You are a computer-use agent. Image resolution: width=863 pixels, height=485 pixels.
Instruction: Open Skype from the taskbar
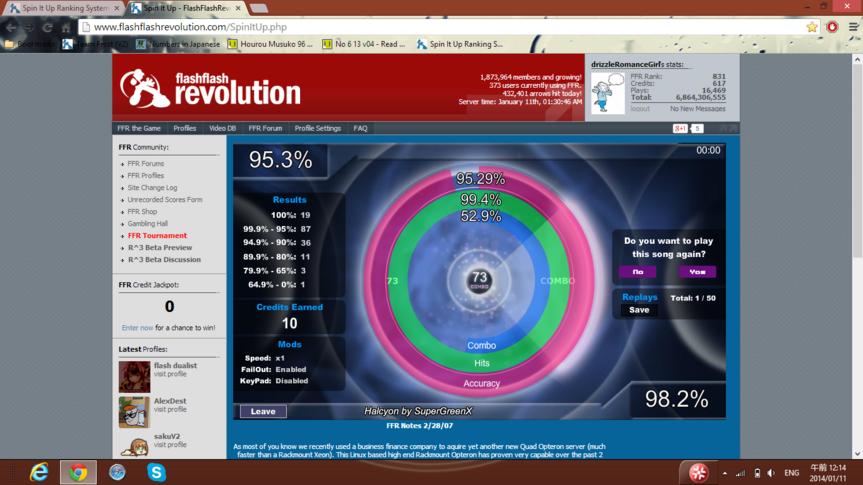click(156, 472)
